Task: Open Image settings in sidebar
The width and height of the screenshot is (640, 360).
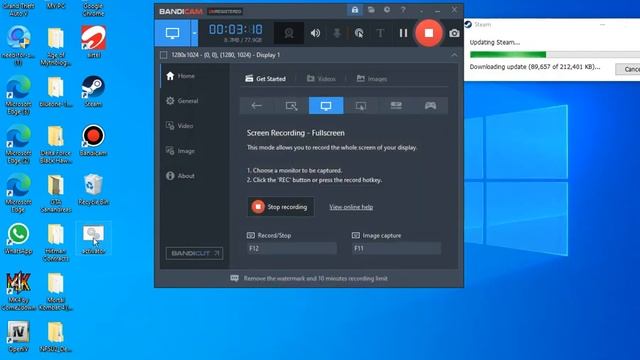Action: 180,151
